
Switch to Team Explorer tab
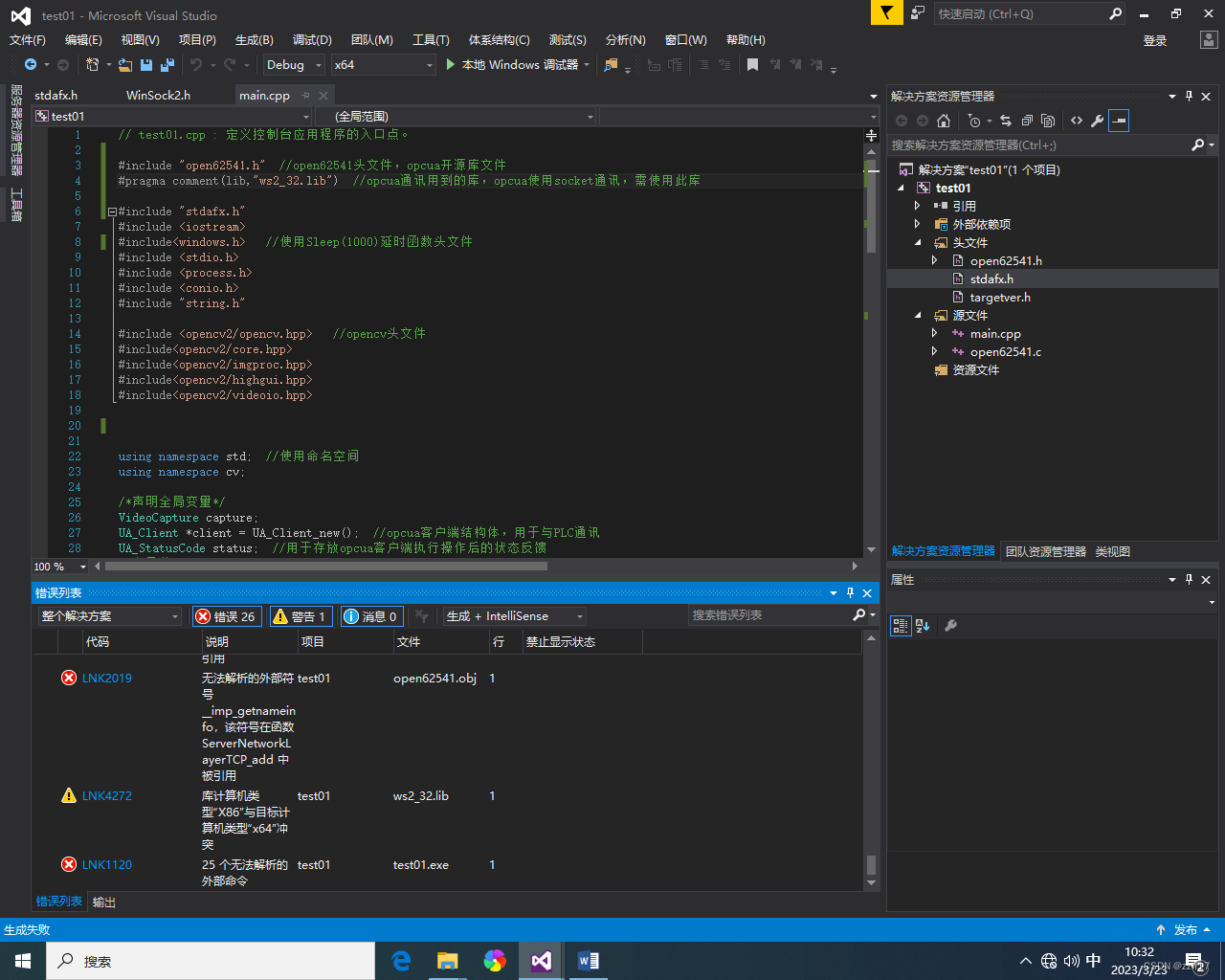(1046, 551)
